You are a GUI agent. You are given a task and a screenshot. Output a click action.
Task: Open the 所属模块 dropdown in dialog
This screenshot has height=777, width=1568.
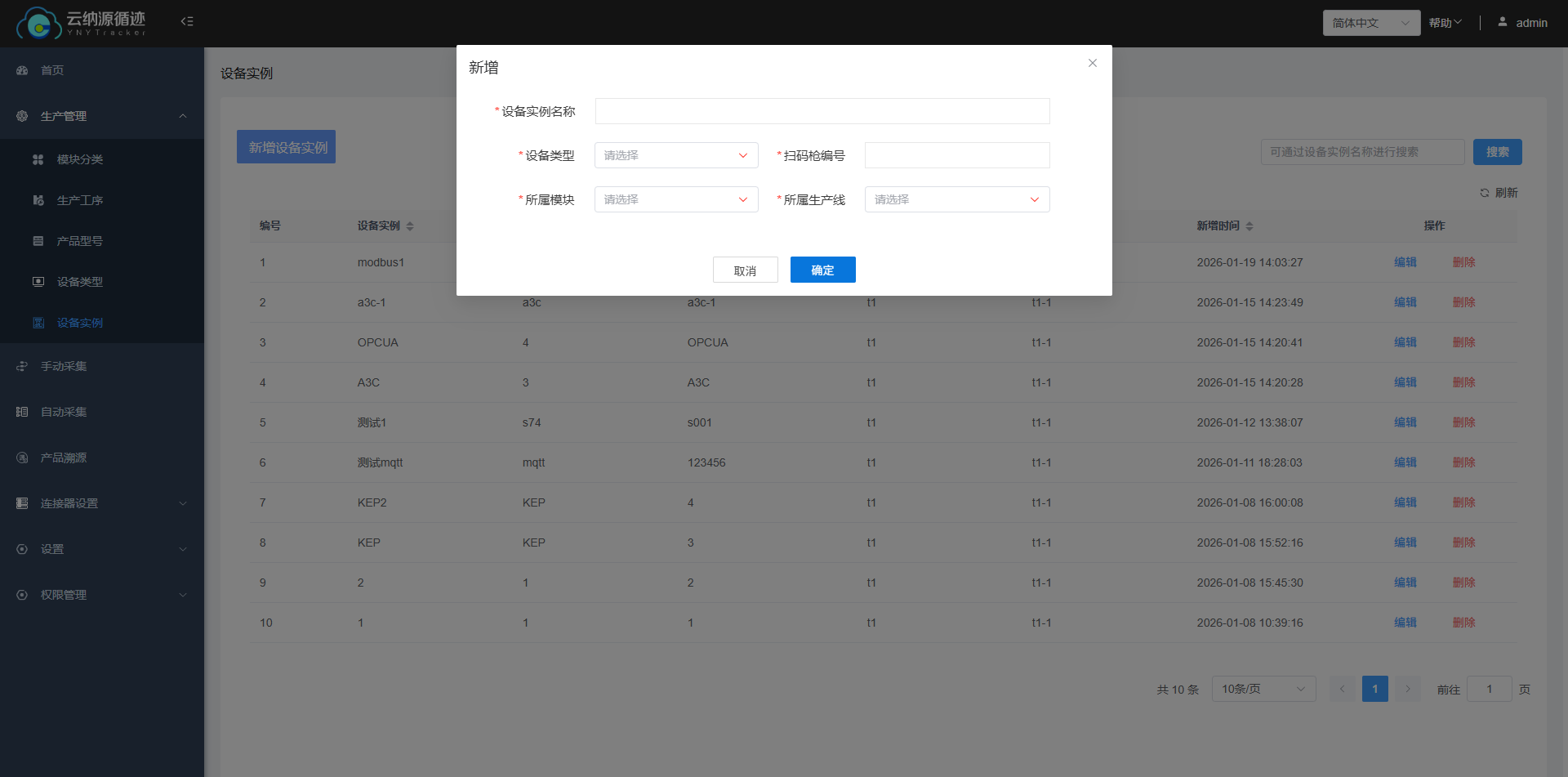point(675,199)
